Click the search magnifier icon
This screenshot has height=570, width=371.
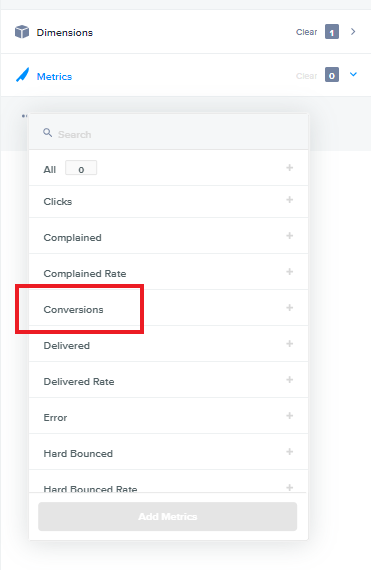click(x=48, y=133)
